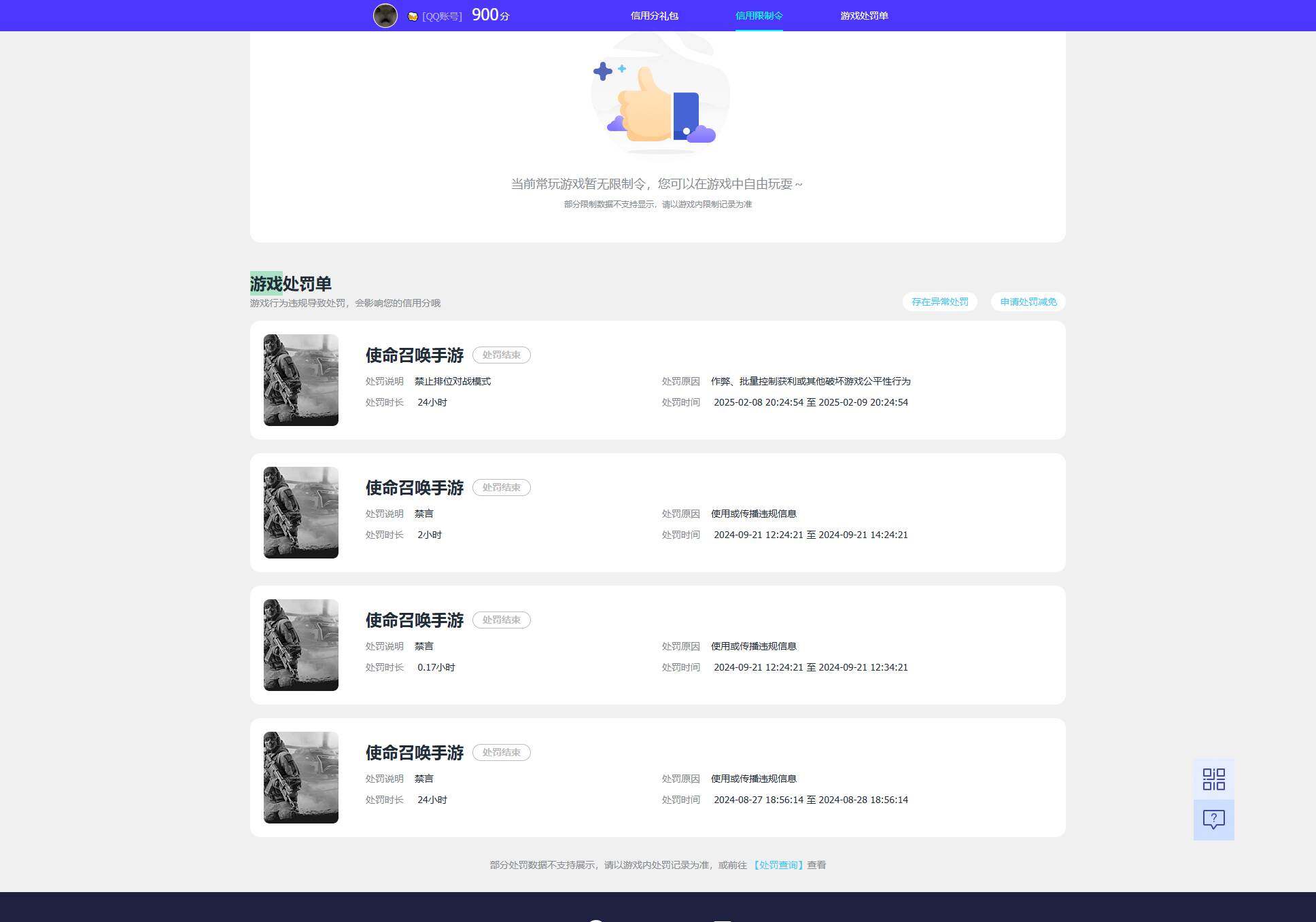
Task: Click 处罚结束 badge on the 2小时 penalty card
Action: pos(502,487)
